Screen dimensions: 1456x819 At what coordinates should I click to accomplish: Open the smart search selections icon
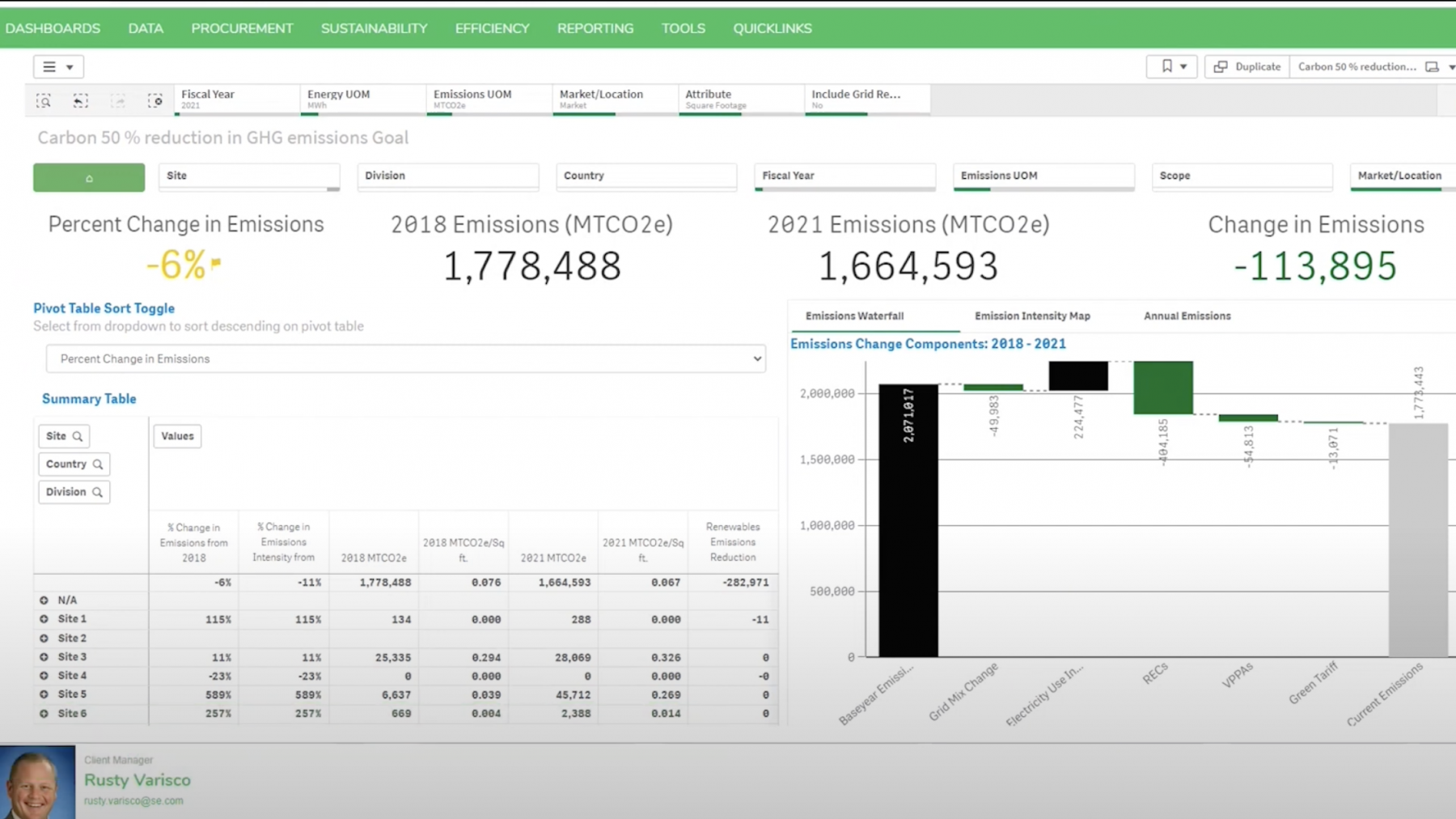pyautogui.click(x=44, y=100)
